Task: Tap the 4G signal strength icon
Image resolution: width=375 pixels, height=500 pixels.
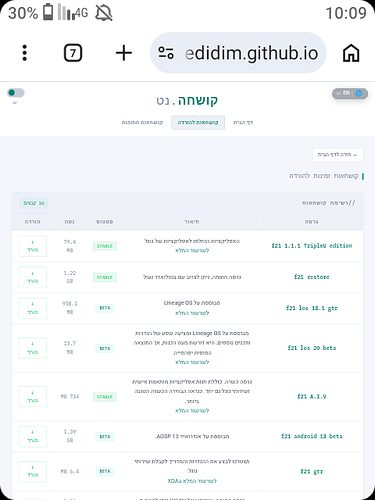Action: click(73, 13)
